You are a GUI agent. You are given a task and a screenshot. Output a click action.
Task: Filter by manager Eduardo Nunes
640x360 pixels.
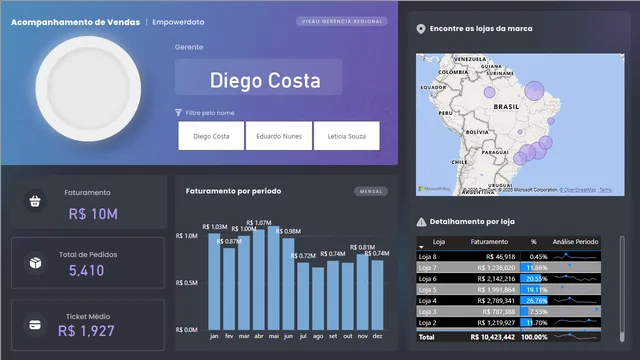pos(279,136)
